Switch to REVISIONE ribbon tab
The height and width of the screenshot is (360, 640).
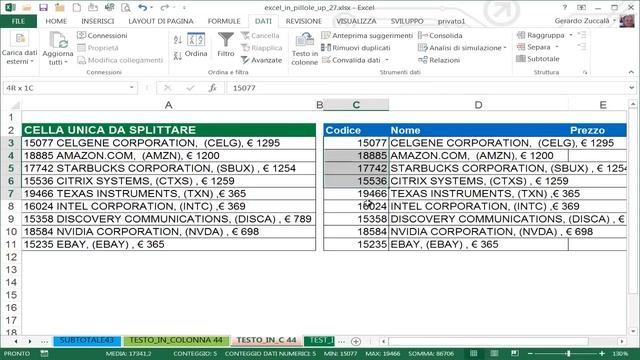pyautogui.click(x=304, y=21)
